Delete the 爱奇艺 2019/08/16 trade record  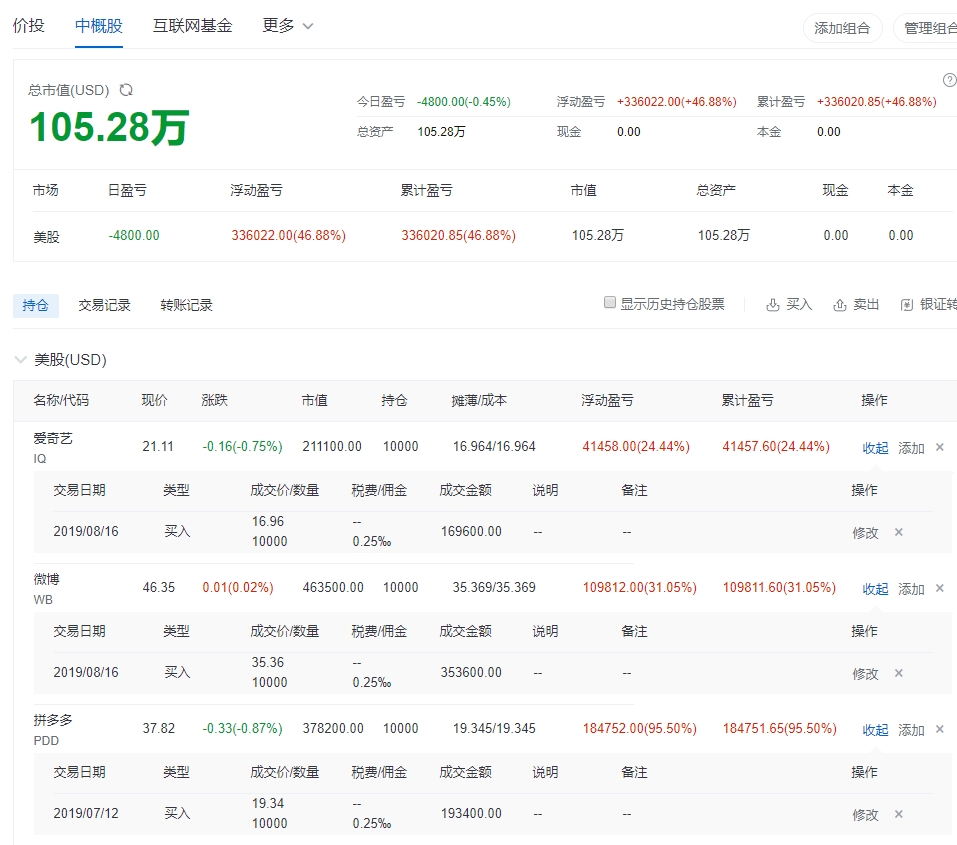pos(898,532)
